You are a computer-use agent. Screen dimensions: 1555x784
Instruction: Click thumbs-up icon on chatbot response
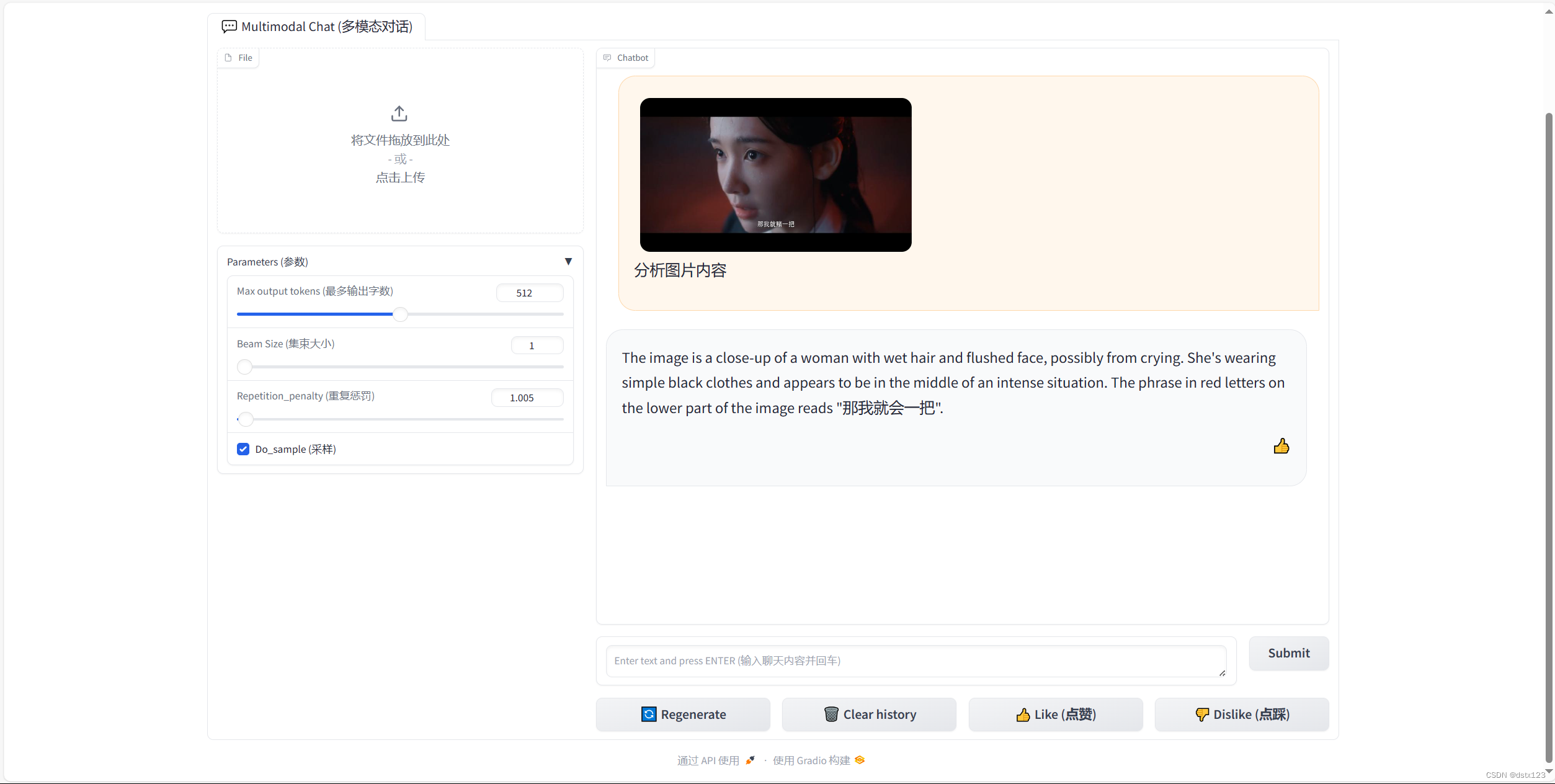(1281, 446)
